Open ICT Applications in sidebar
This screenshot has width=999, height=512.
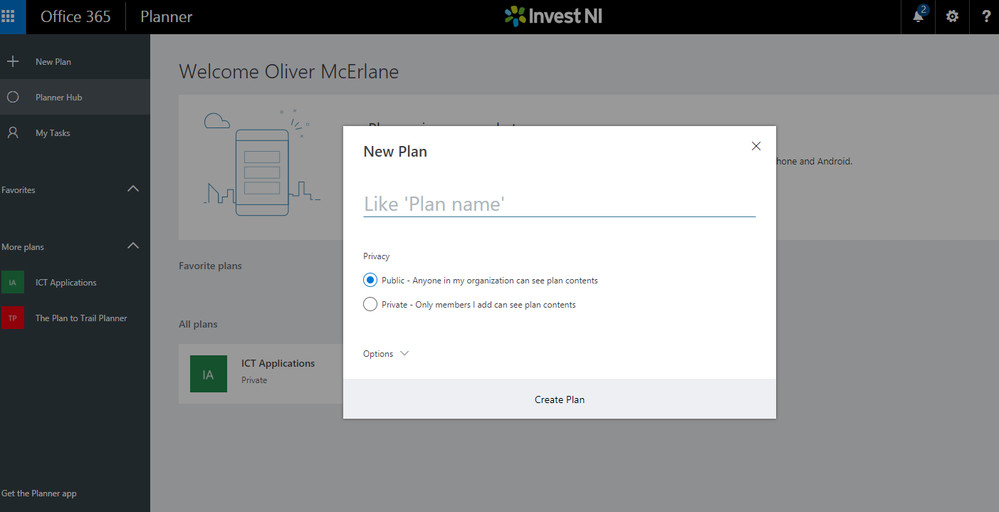pyautogui.click(x=75, y=282)
